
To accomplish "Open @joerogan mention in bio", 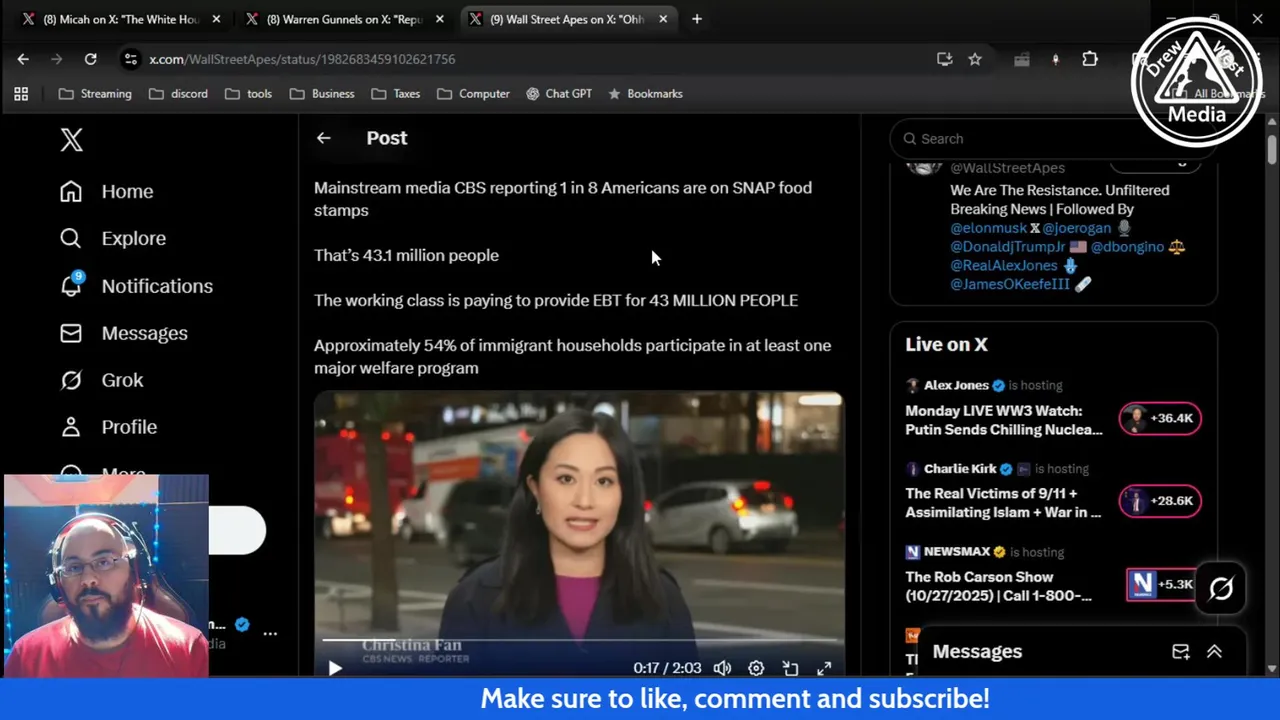I will click(1077, 228).
